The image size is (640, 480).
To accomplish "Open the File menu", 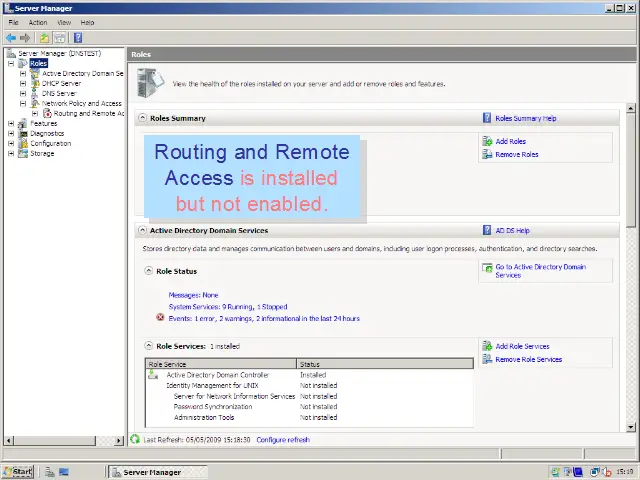I will (13, 22).
